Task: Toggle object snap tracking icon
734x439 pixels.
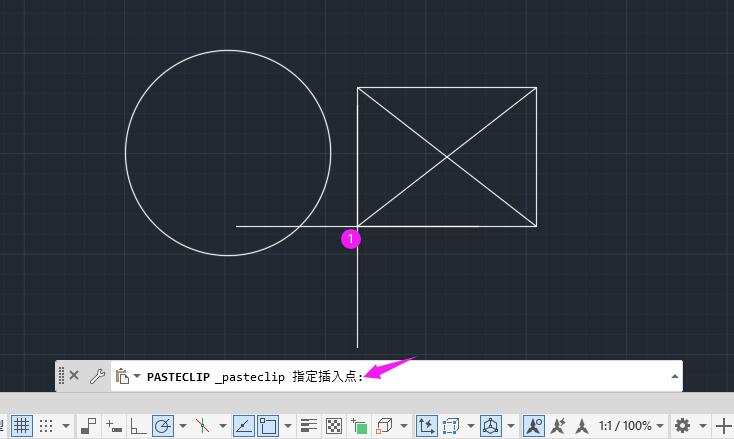Action: (244, 425)
